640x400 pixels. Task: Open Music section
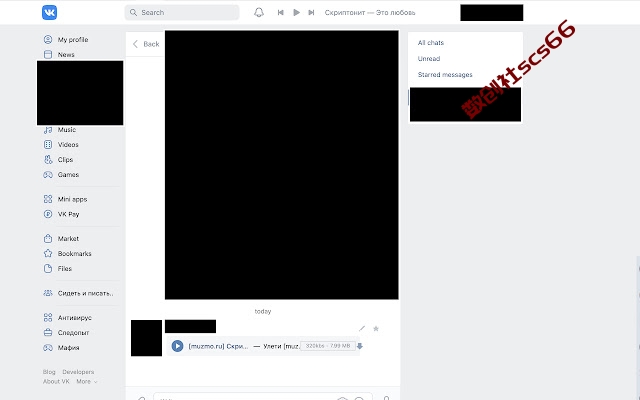[67, 130]
